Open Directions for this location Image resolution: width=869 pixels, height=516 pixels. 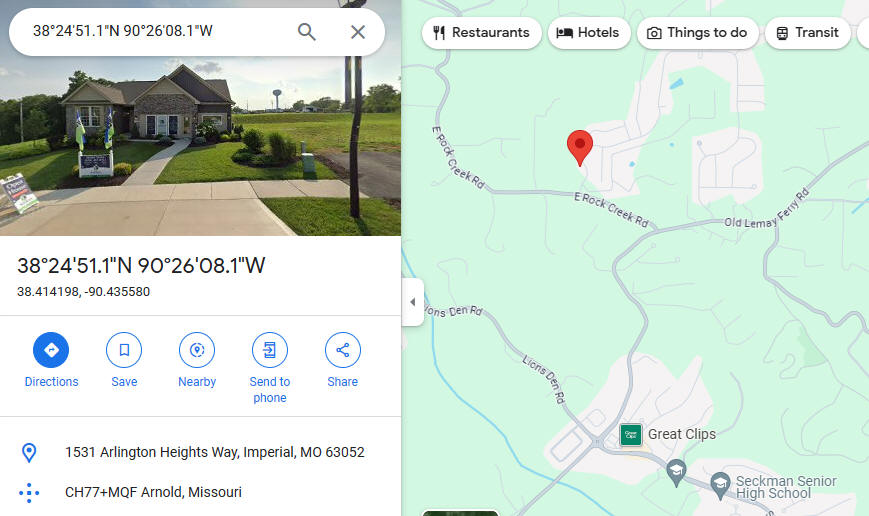(x=51, y=360)
